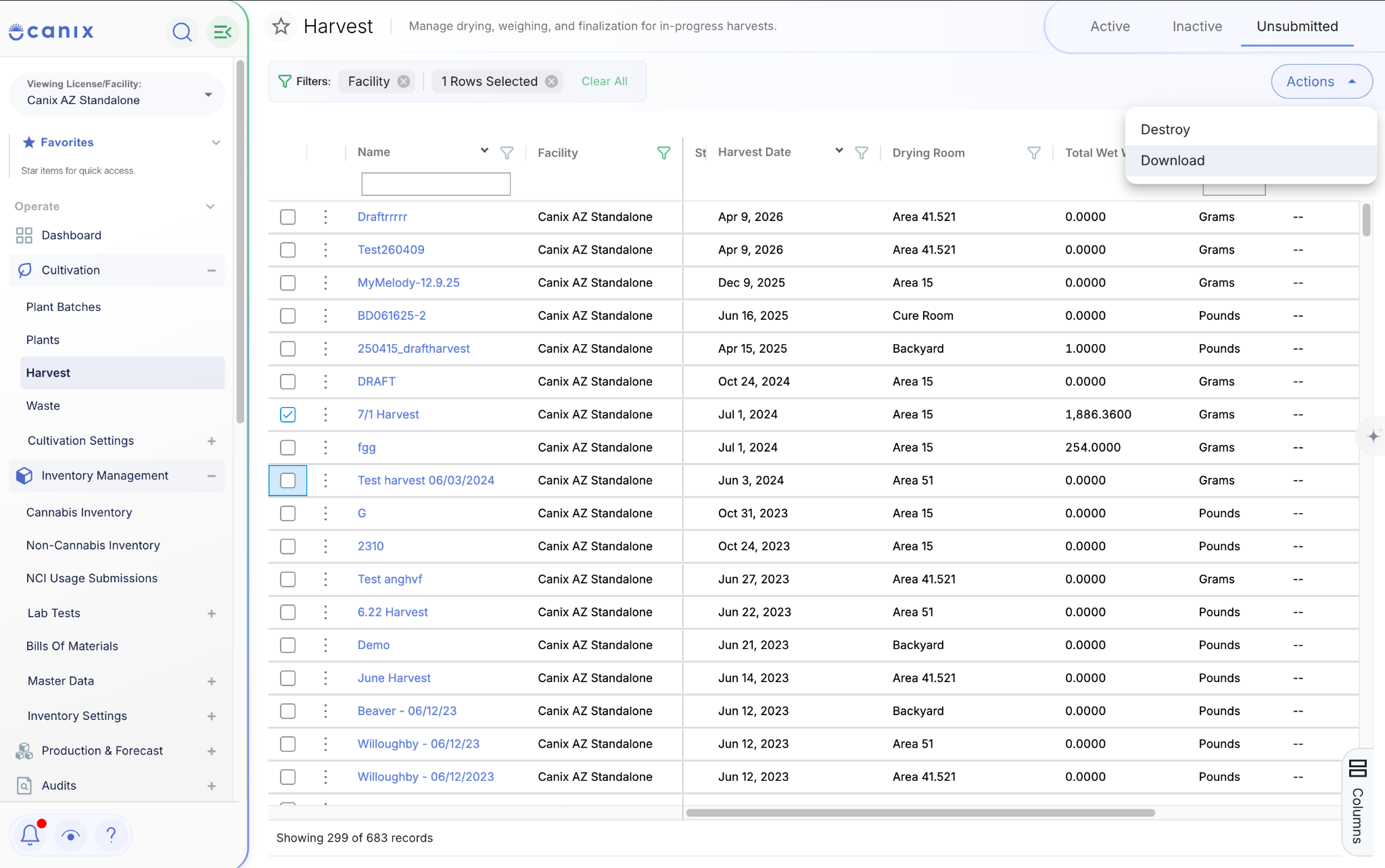Click the horizontal table scrollbar
The width and height of the screenshot is (1385, 868).
[x=920, y=813]
